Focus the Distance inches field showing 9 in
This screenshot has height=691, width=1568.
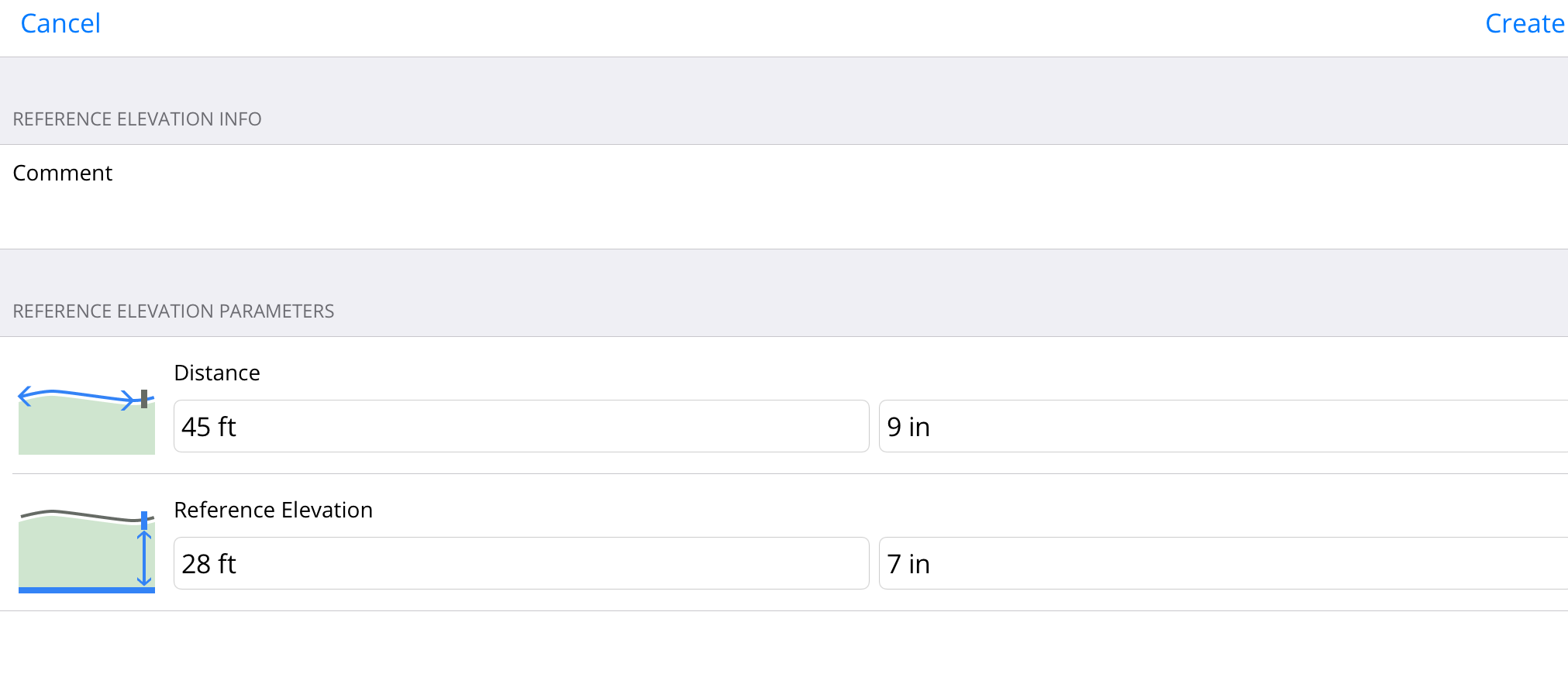click(x=1222, y=426)
